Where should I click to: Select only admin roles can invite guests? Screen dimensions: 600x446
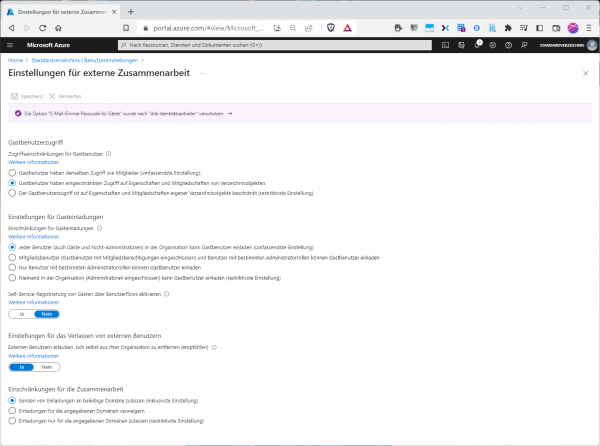click(12, 267)
